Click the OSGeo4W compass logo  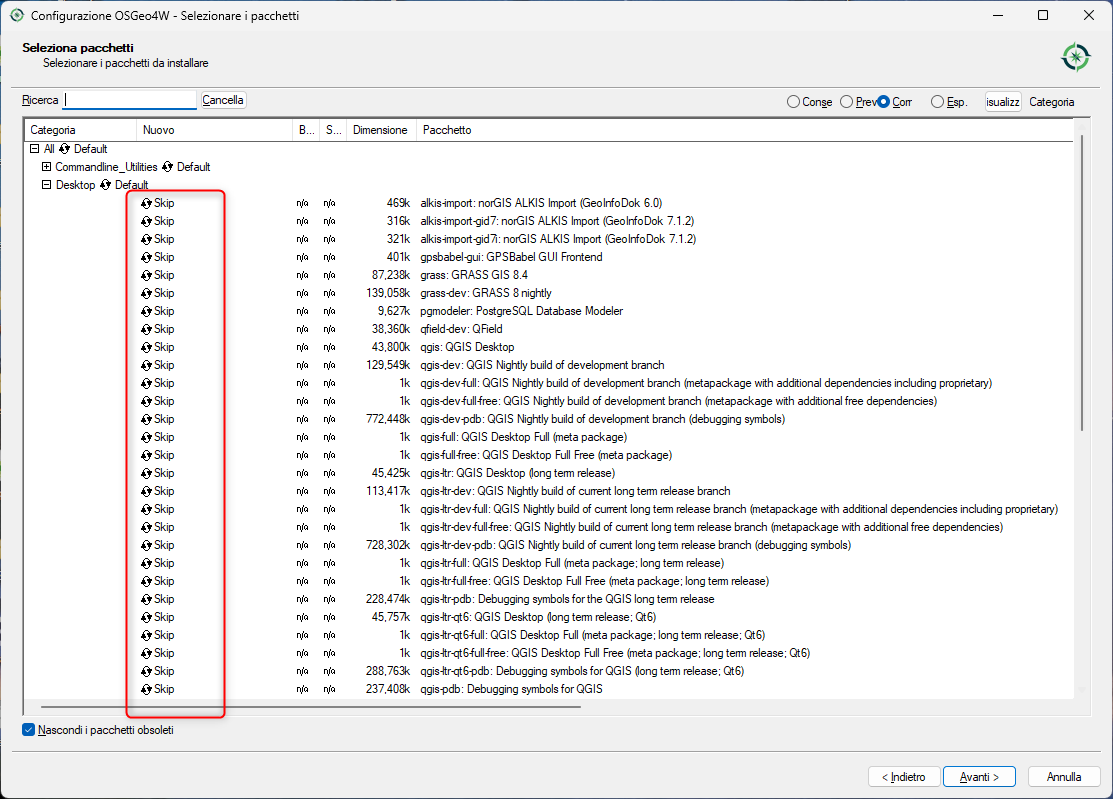1075,57
